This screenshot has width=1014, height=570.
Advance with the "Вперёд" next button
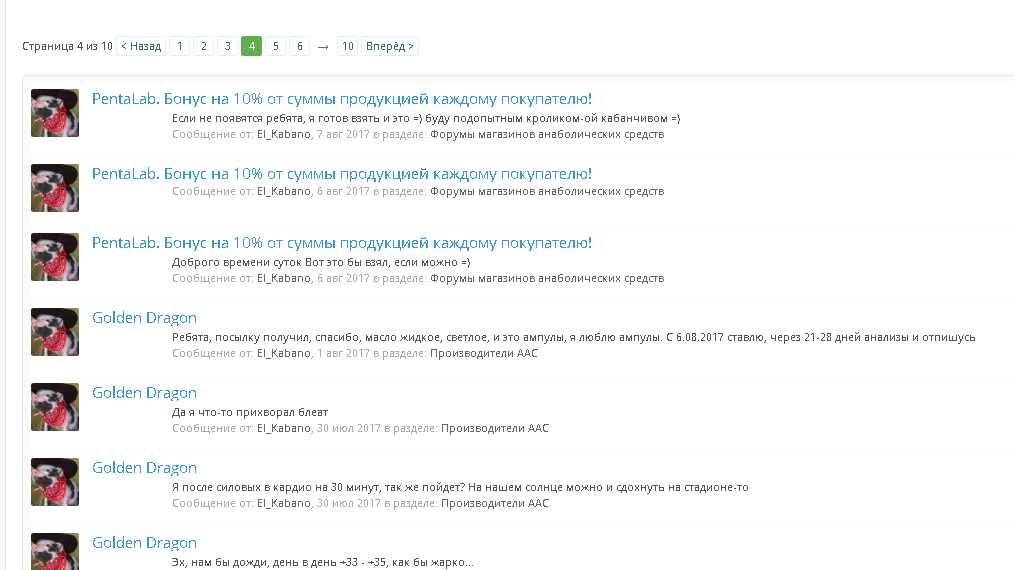point(389,46)
